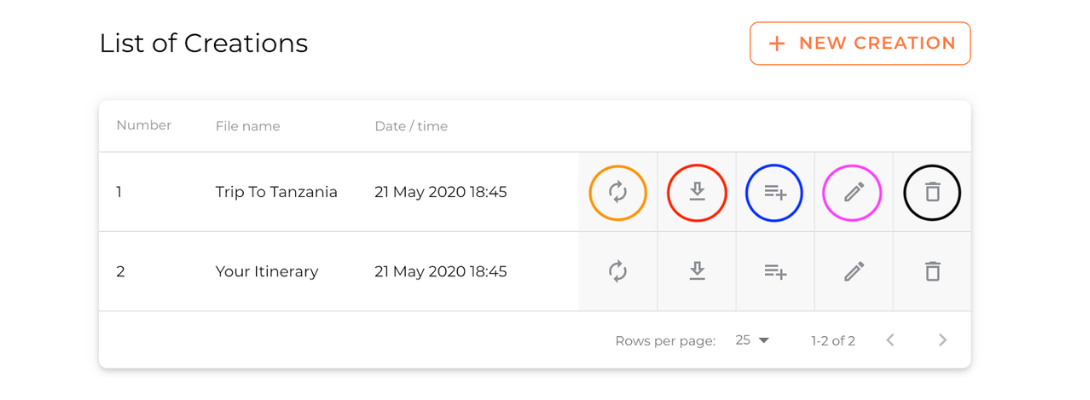The width and height of the screenshot is (1090, 400).
Task: Delete Your Itinerary using trash icon
Action: [932, 271]
